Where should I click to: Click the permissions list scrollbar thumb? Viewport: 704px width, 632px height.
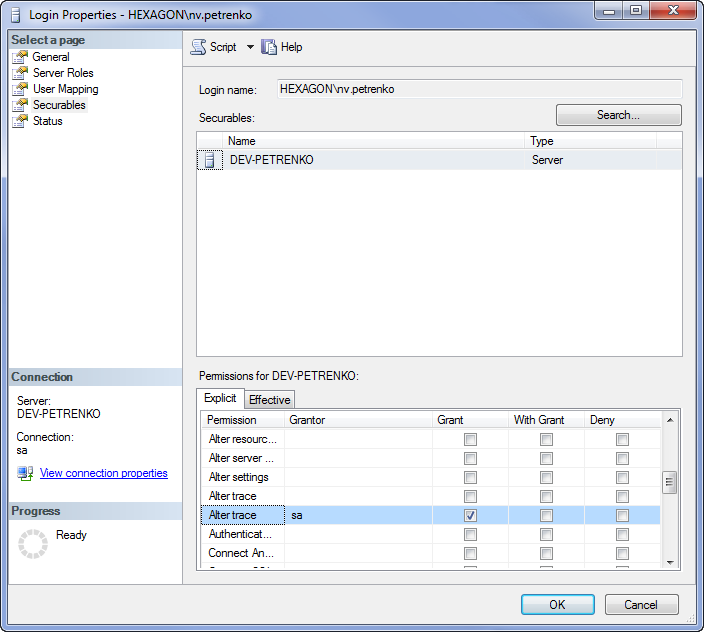[670, 482]
